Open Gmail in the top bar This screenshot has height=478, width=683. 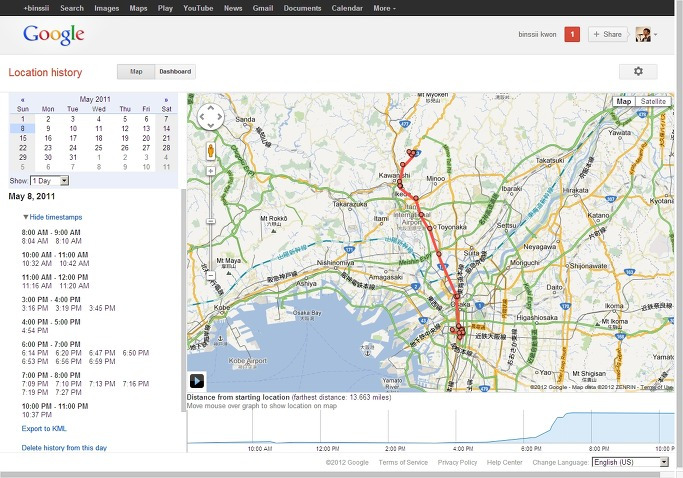(263, 8)
